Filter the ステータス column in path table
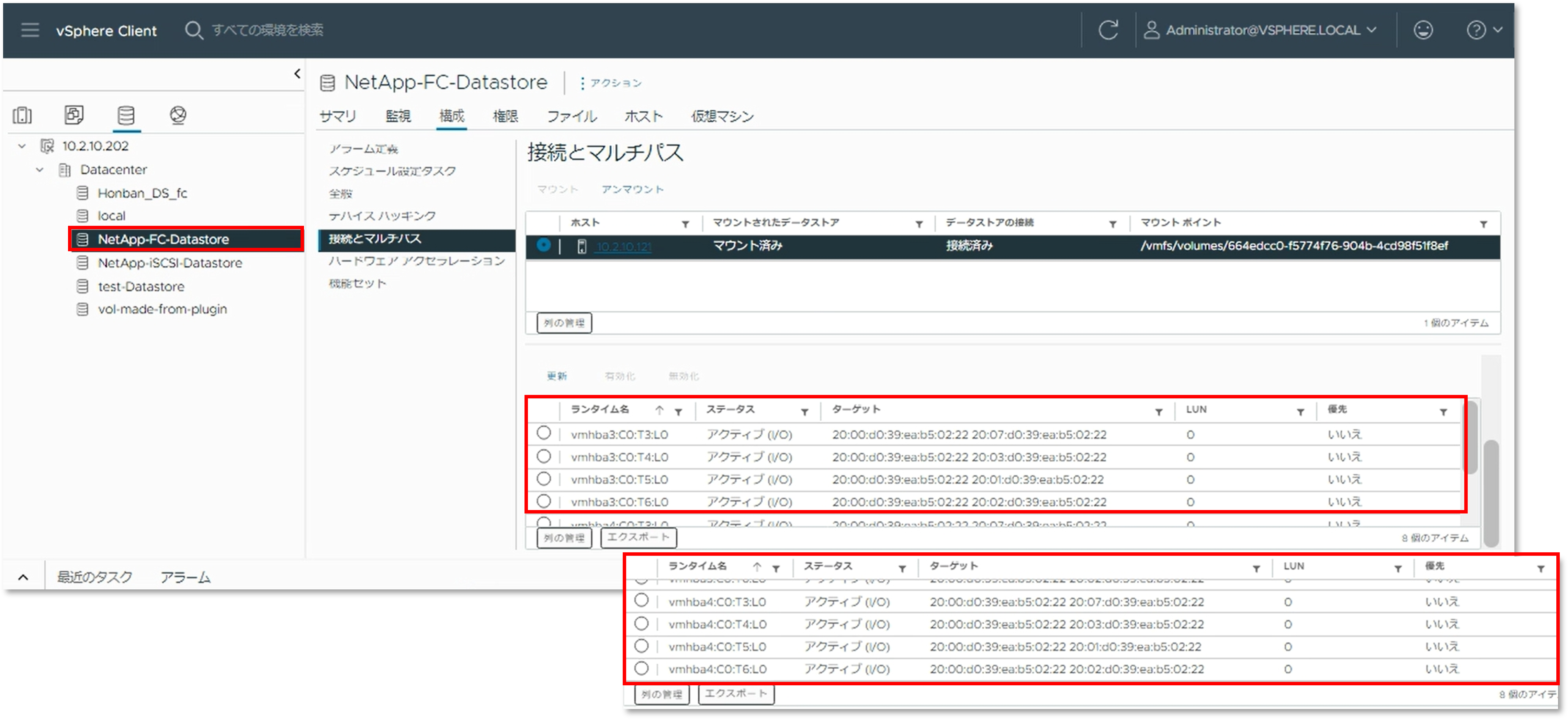Viewport: 1568px width, 719px height. (x=805, y=412)
